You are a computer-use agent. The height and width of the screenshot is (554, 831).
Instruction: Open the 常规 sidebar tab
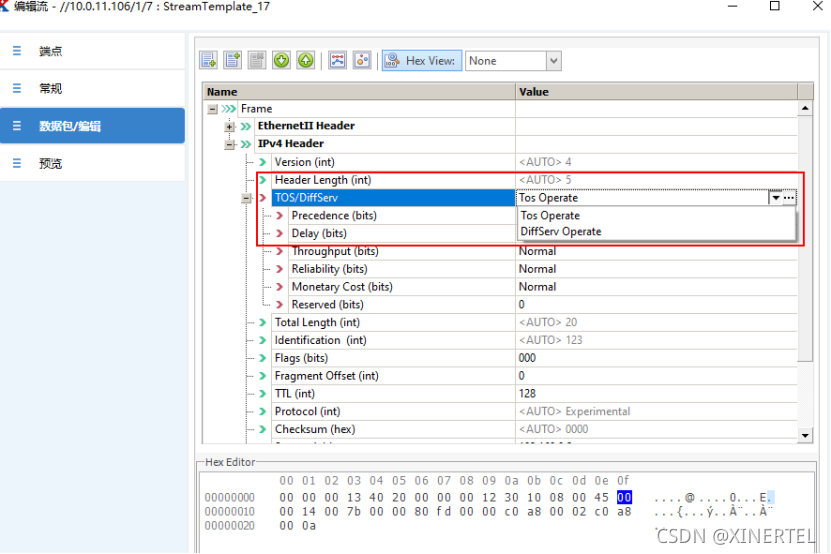click(92, 89)
